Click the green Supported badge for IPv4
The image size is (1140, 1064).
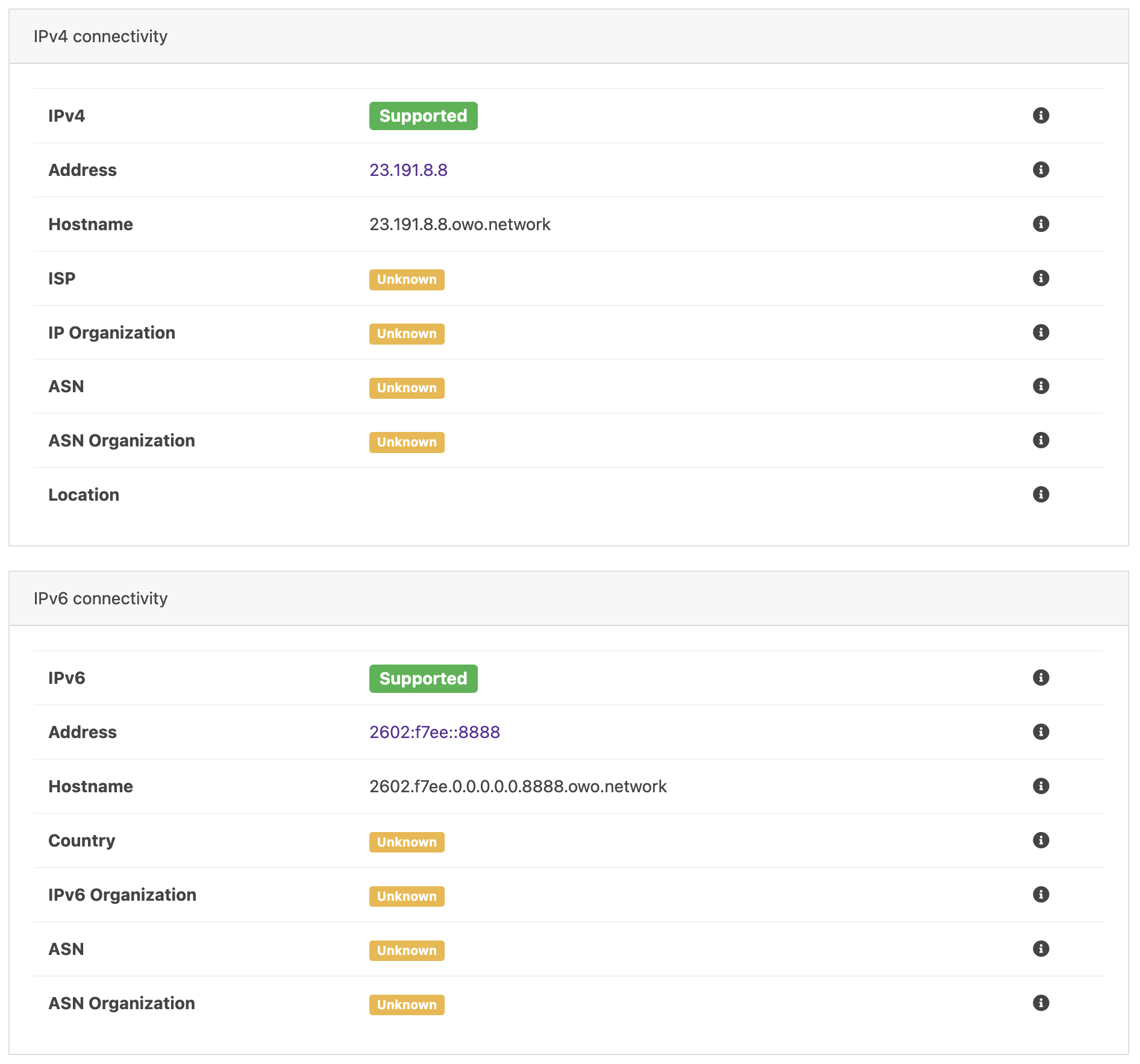click(423, 116)
